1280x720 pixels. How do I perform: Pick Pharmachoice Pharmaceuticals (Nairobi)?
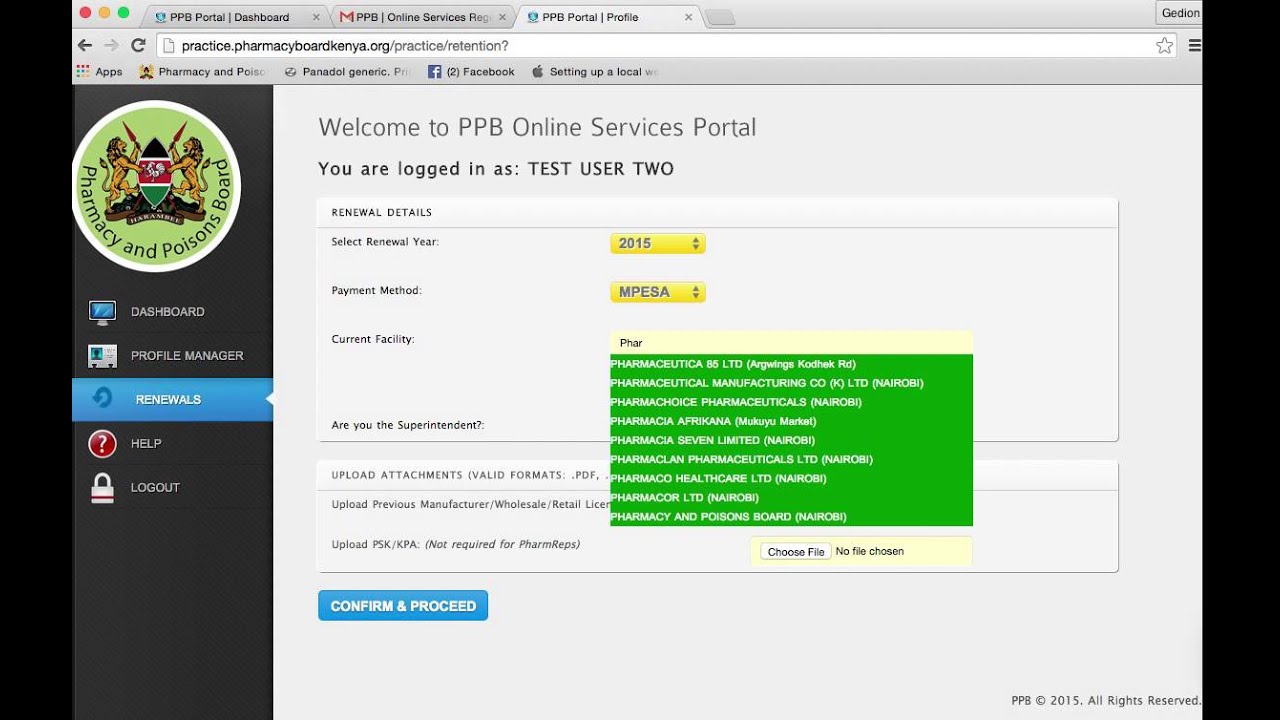click(791, 402)
